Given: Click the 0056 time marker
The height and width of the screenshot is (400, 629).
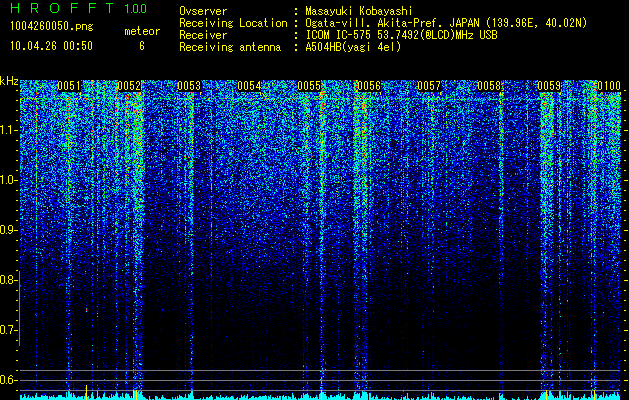Looking at the screenshot, I should (369, 86).
